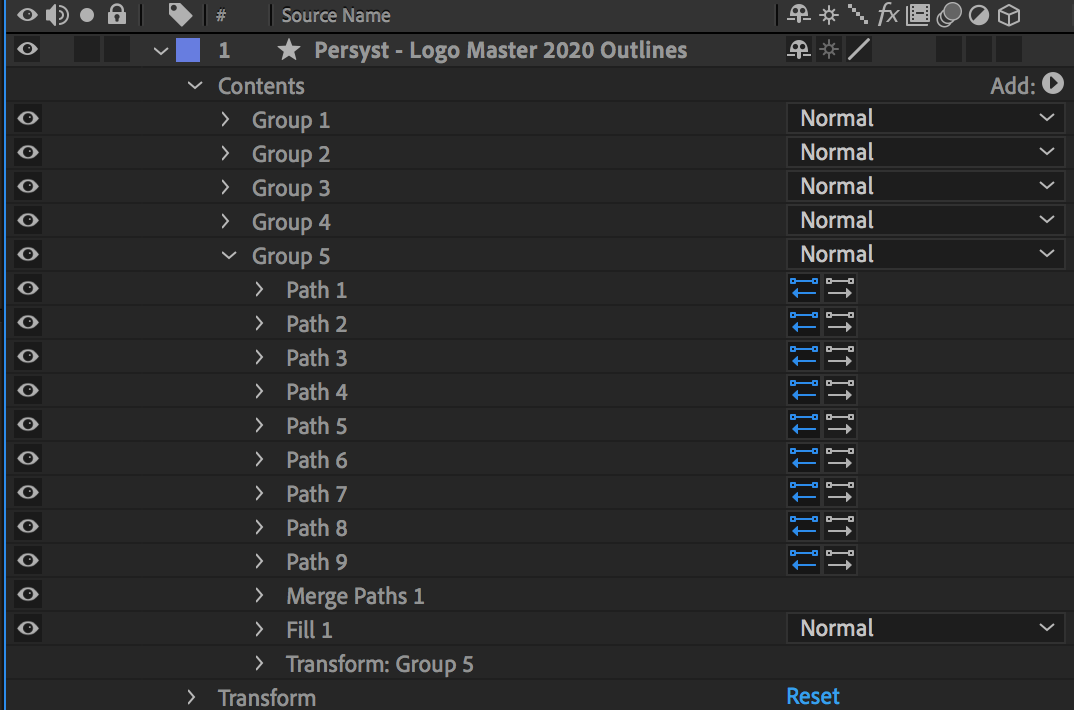Open the blending mode dropdown for Group 2

(924, 151)
